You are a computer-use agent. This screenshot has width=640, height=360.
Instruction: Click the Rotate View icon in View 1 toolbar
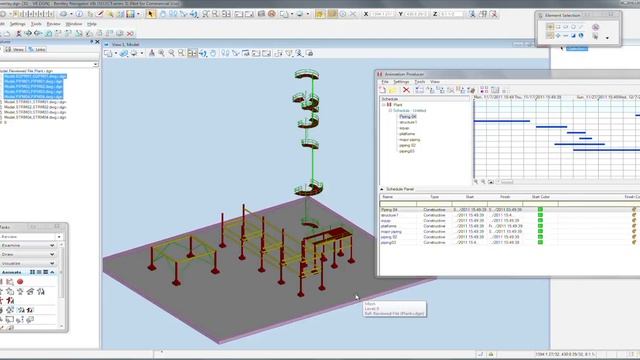pyautogui.click(x=203, y=53)
